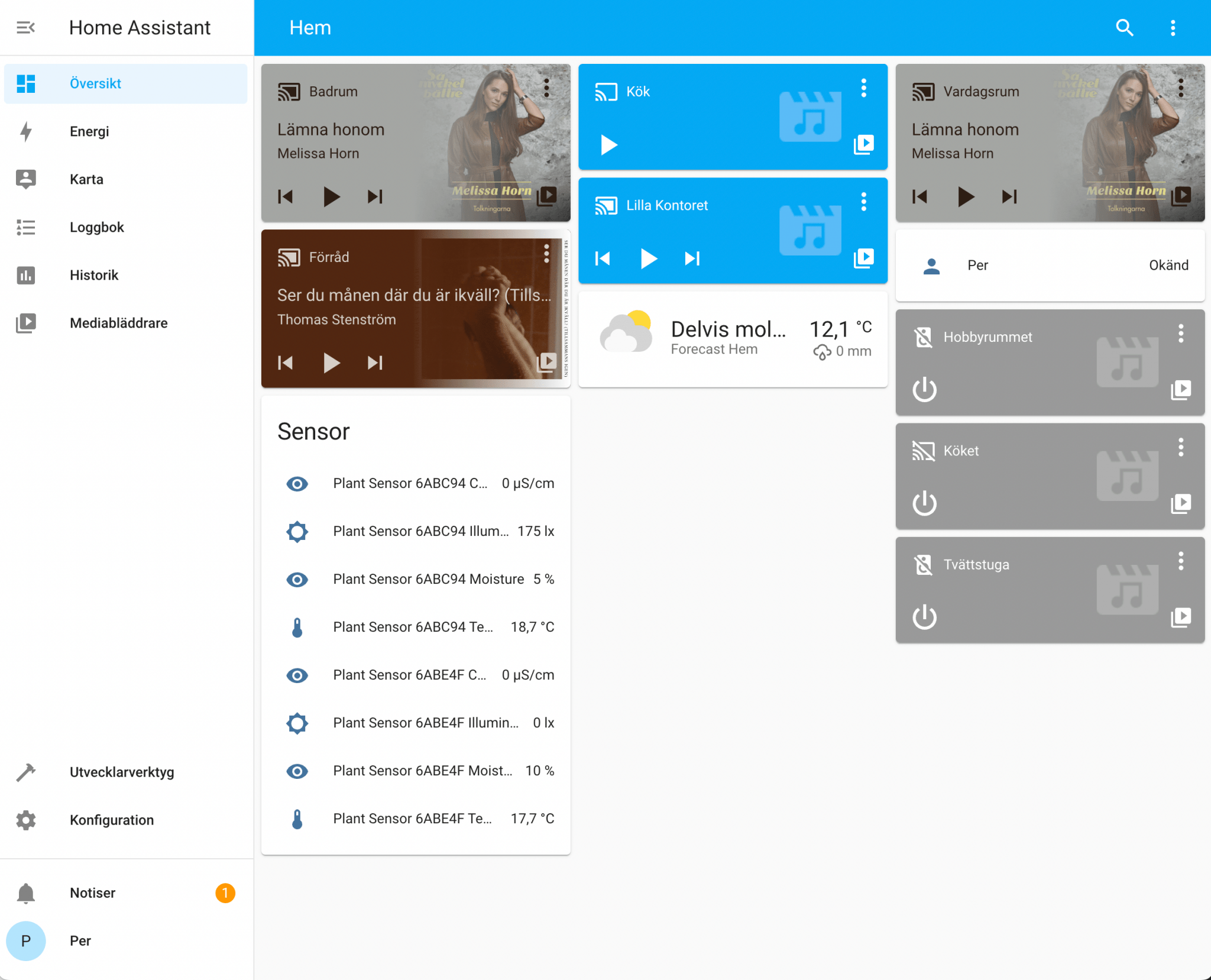Browse media for the Kök player
Image resolution: width=1211 pixels, height=980 pixels.
pyautogui.click(x=864, y=144)
